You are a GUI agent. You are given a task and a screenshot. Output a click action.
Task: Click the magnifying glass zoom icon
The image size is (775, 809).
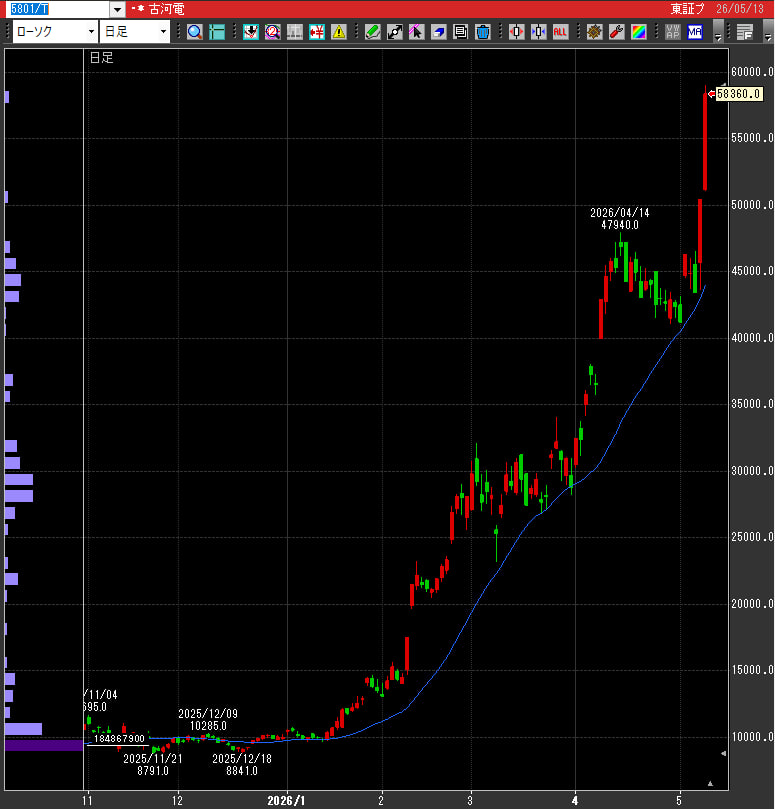[195, 32]
